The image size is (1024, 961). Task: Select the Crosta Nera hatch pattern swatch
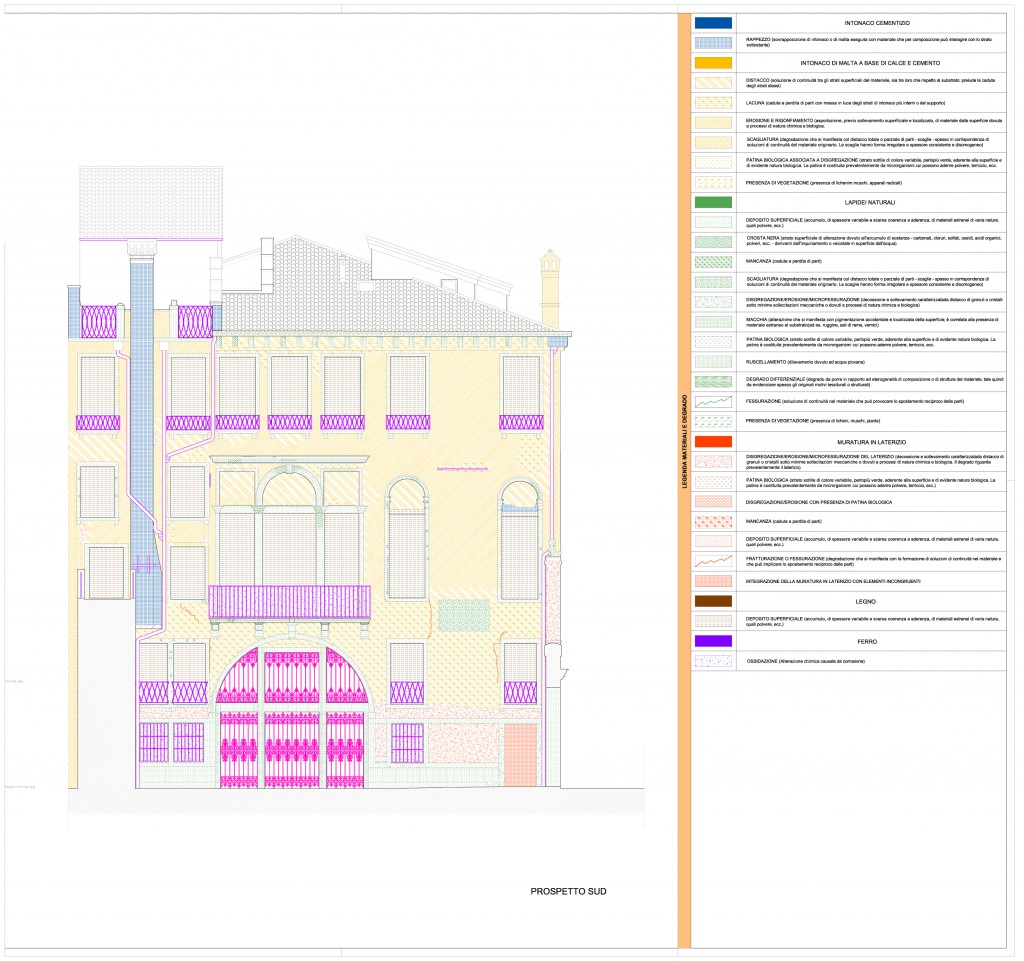[713, 241]
